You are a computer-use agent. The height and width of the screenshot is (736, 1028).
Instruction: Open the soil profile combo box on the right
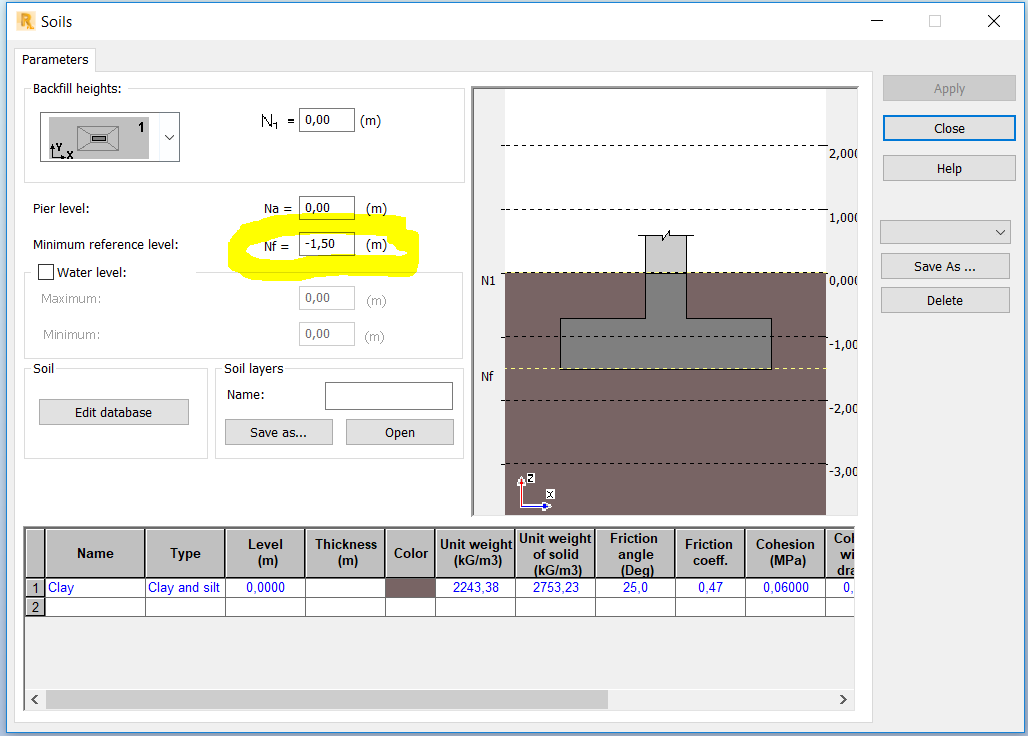(x=944, y=231)
